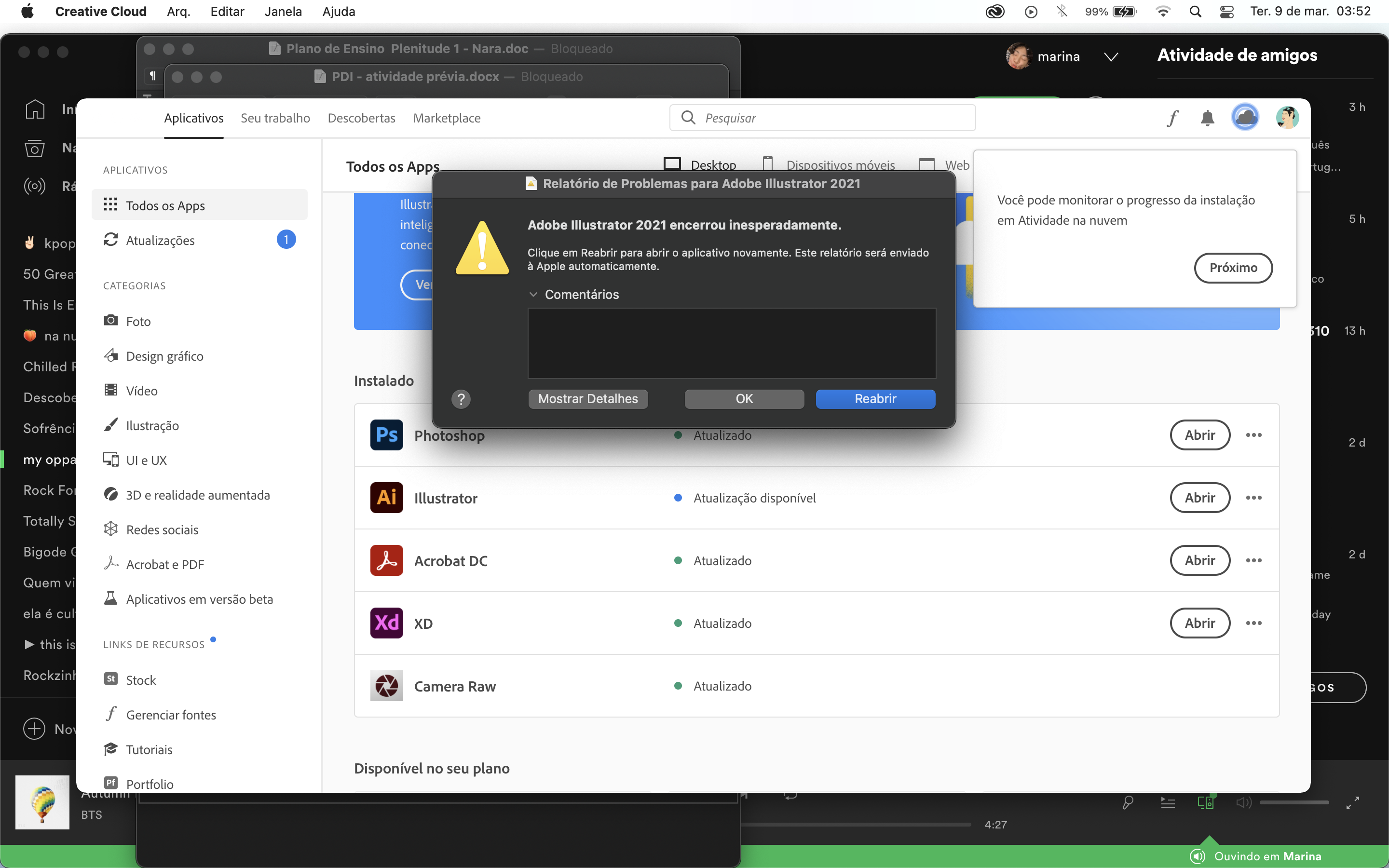Filter apps by Dispositivos móveis
This screenshot has height=868, width=1389.
840,165
